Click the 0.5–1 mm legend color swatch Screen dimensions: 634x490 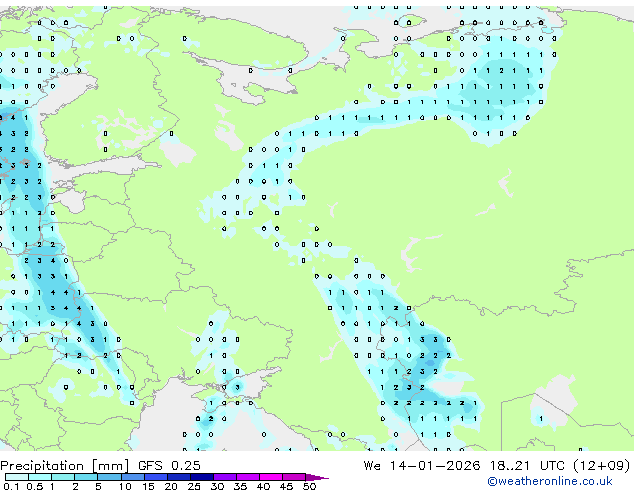(40, 477)
